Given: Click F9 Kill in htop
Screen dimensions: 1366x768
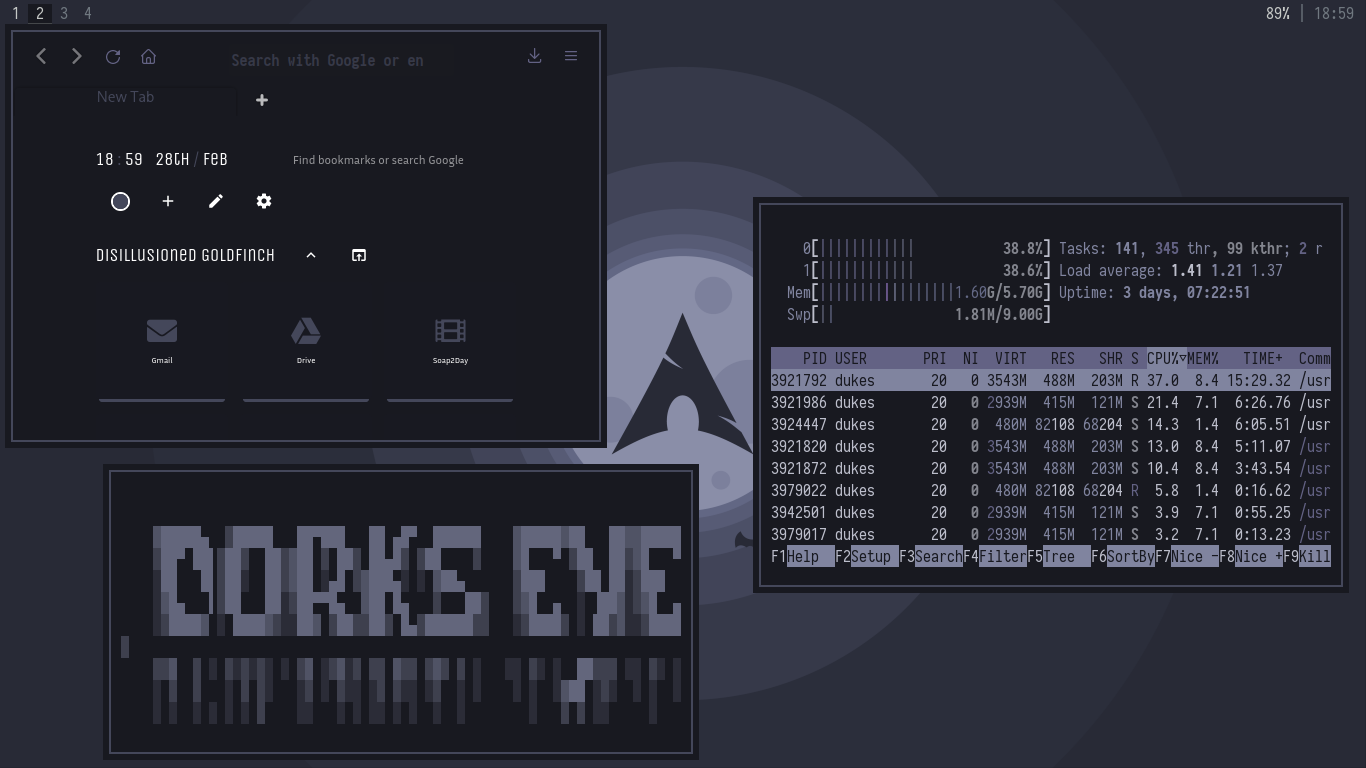Looking at the screenshot, I should tap(1307, 557).
